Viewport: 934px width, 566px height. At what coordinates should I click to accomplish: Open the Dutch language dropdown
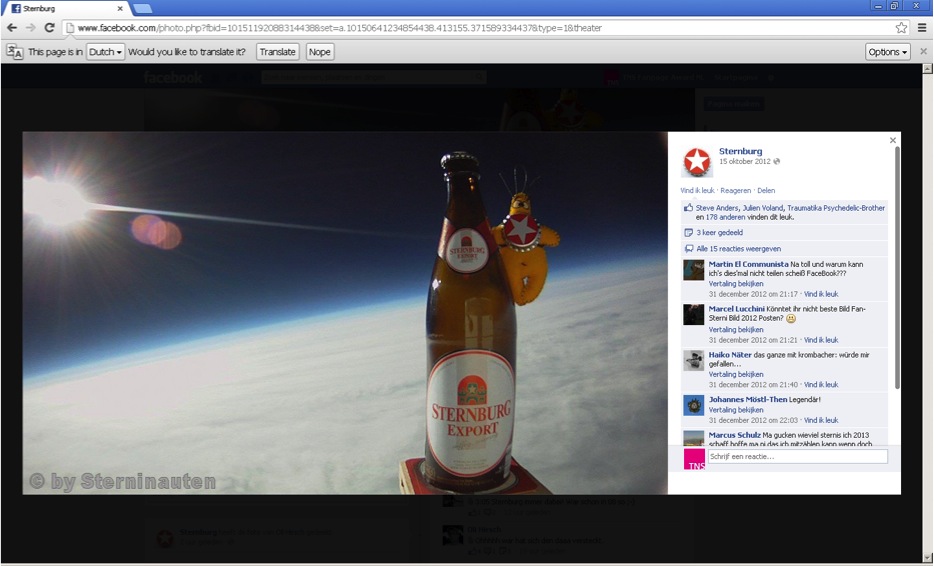[105, 52]
